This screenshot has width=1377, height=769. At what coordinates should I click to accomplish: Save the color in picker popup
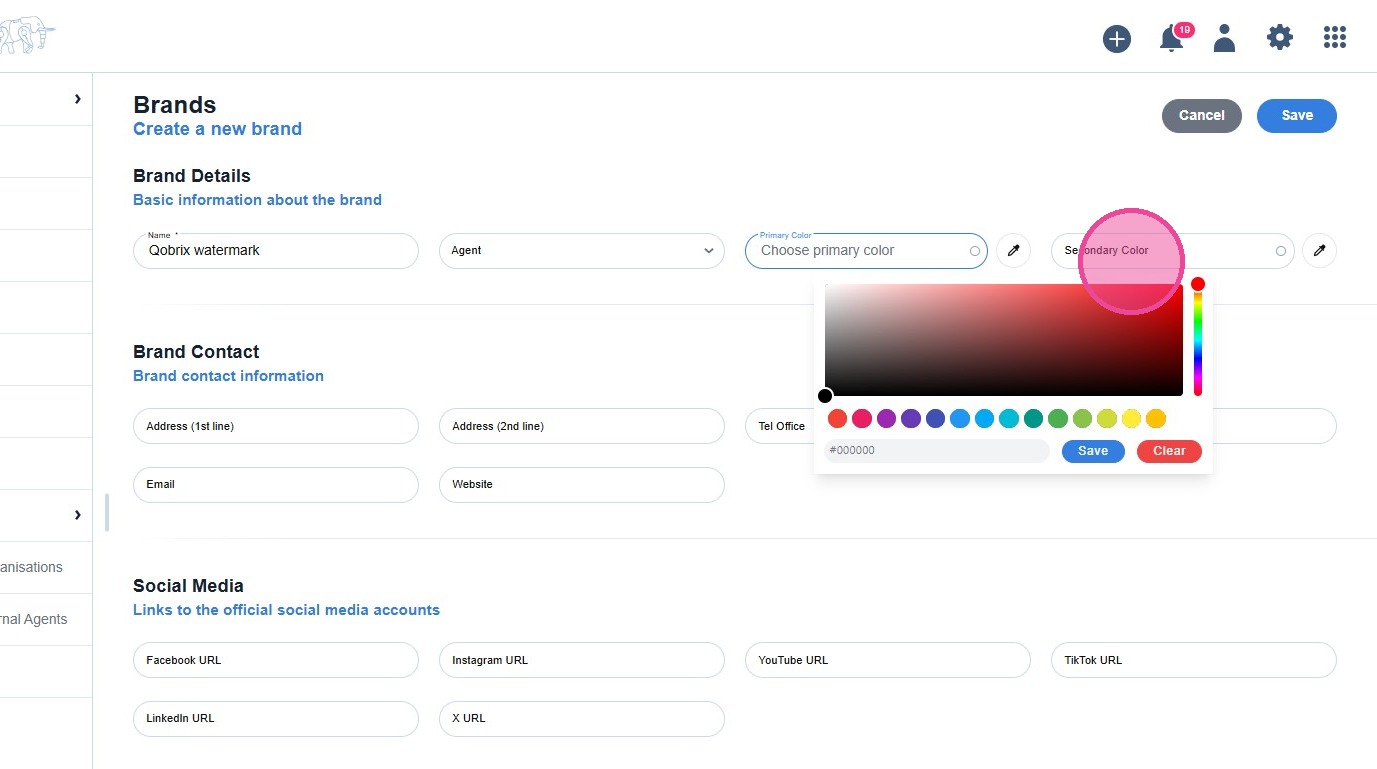pyautogui.click(x=1093, y=451)
